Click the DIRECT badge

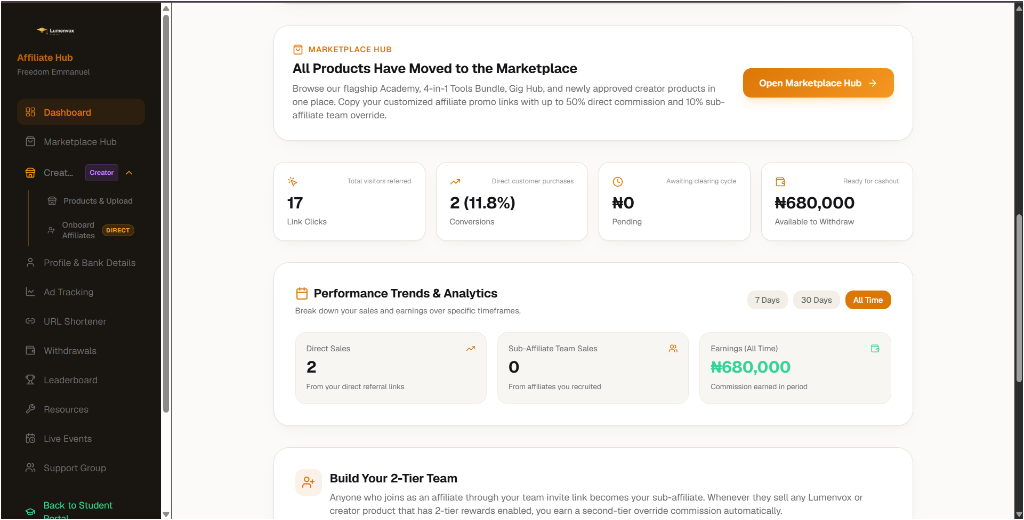(x=118, y=230)
